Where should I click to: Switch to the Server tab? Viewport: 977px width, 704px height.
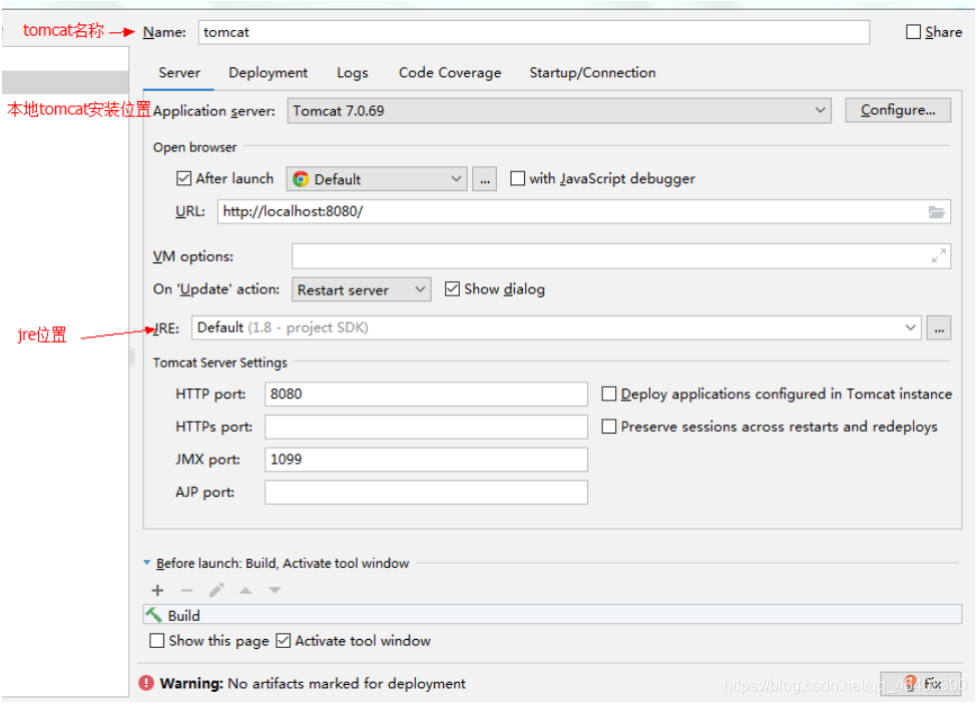[x=179, y=73]
